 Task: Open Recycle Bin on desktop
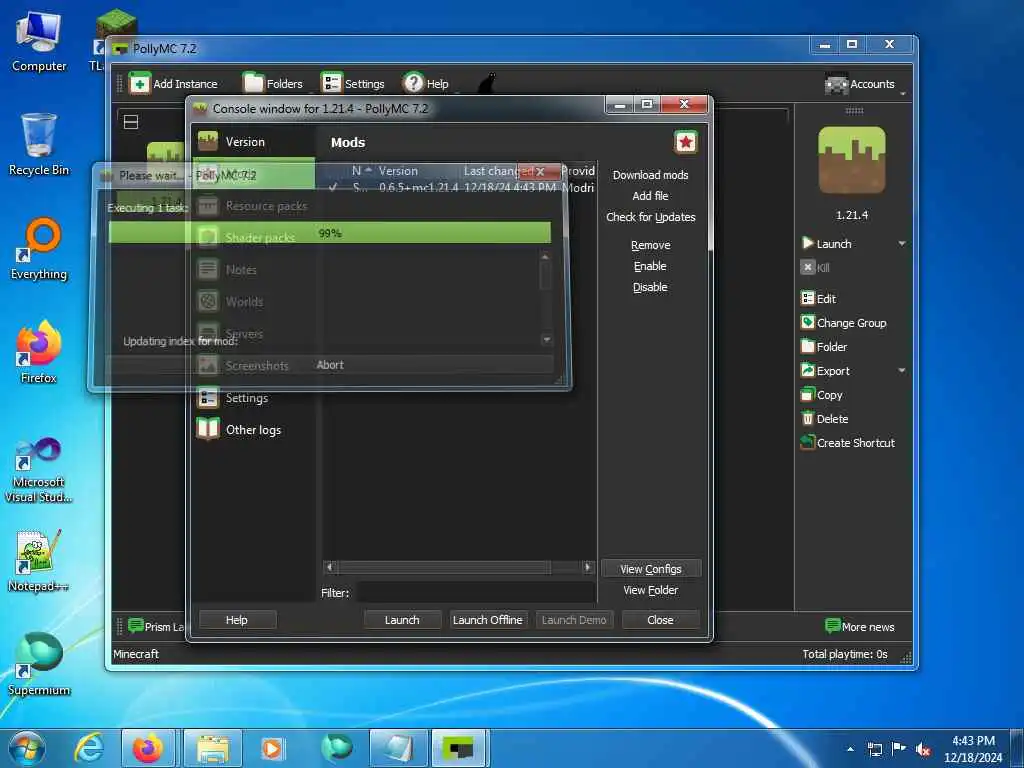click(x=39, y=144)
